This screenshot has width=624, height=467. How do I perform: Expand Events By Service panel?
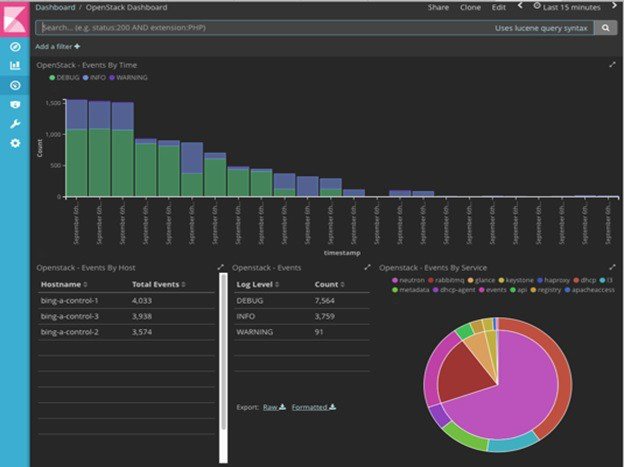(612, 267)
